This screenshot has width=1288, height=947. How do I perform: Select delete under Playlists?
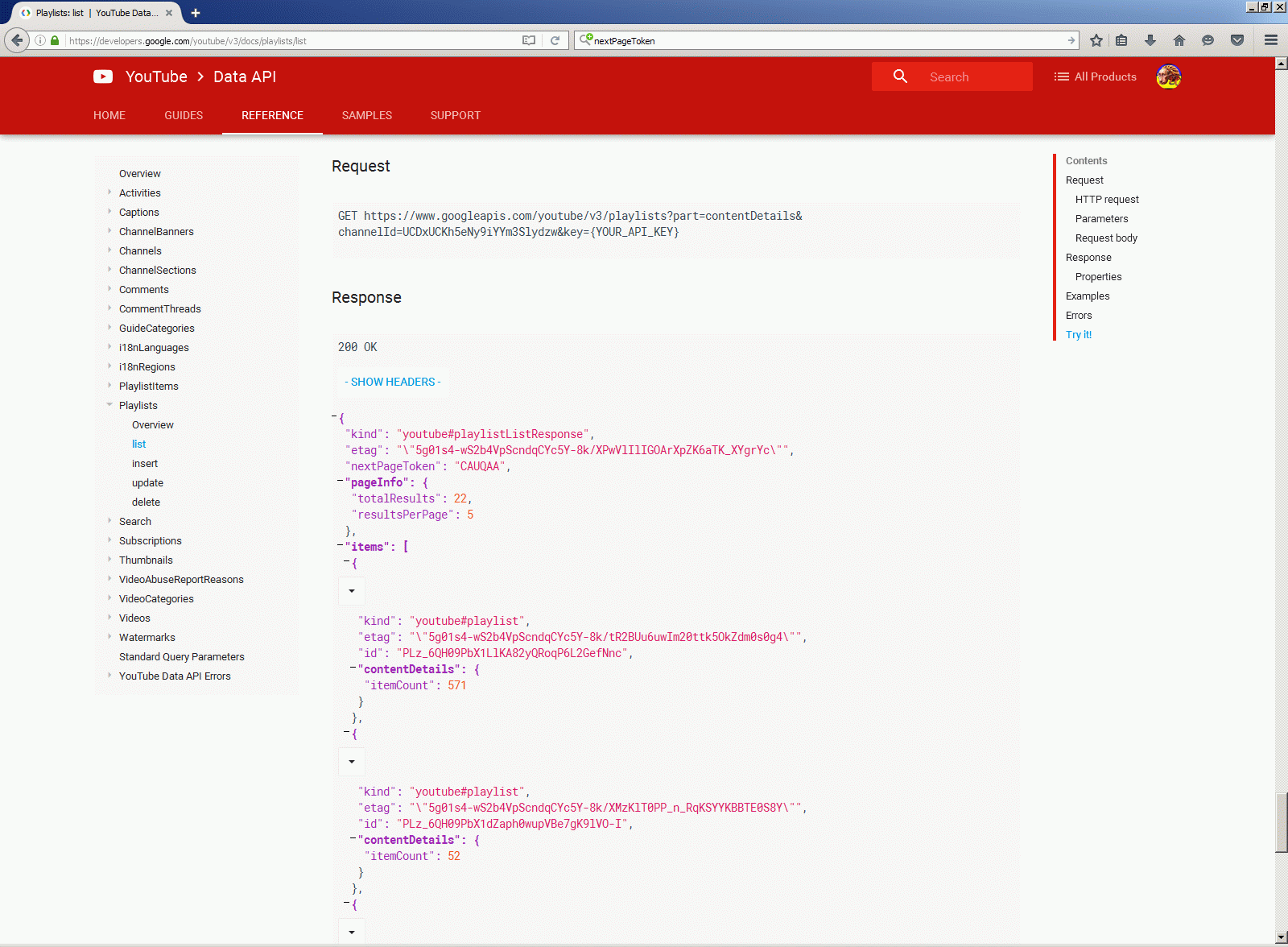pos(146,502)
